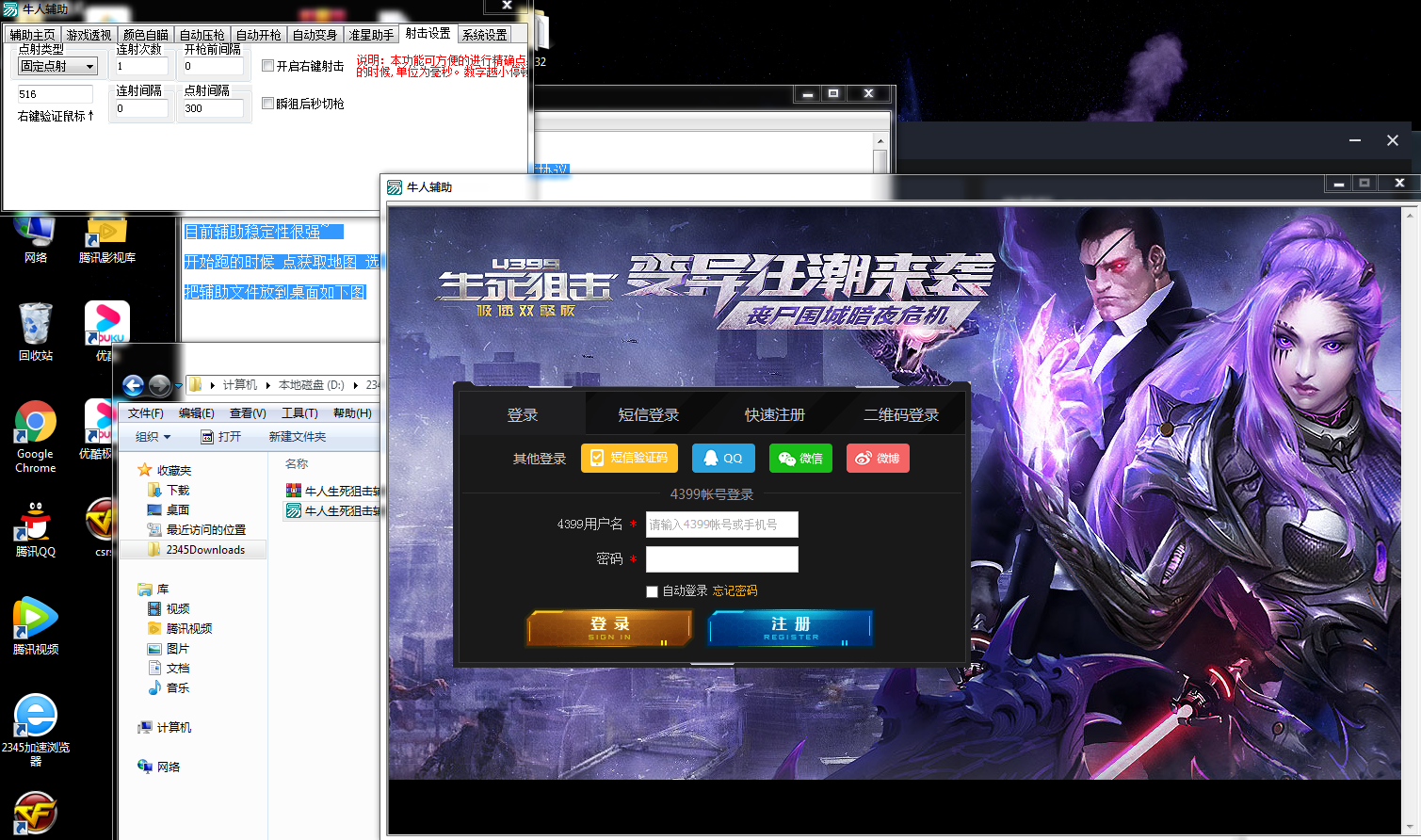Click the field showing 516

56,94
